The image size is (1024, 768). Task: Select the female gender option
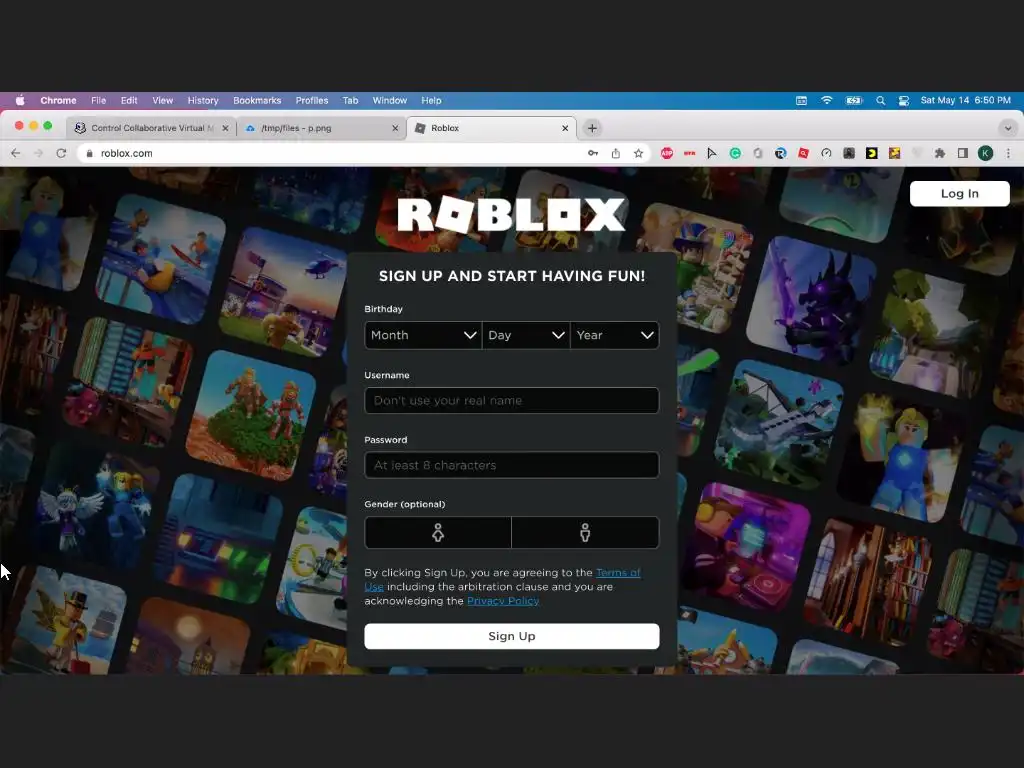[x=438, y=532]
